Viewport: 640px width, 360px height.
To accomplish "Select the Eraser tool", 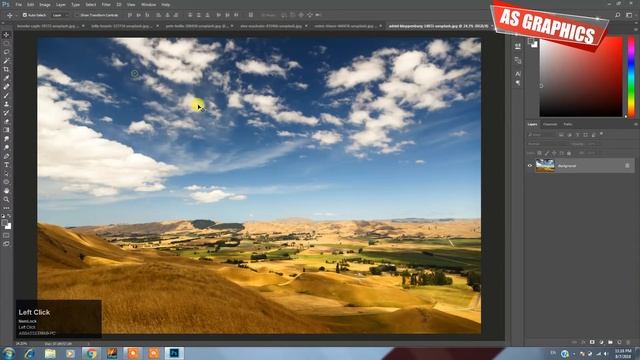I will pyautogui.click(x=6, y=121).
